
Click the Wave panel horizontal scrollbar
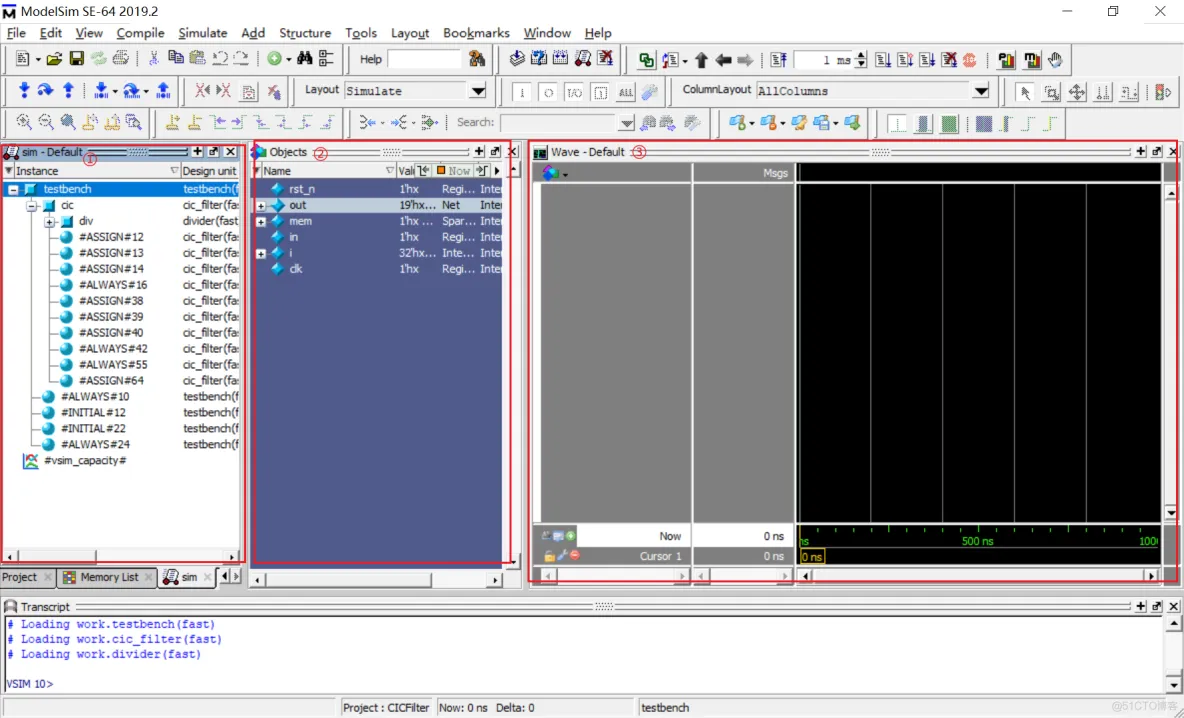[979, 576]
